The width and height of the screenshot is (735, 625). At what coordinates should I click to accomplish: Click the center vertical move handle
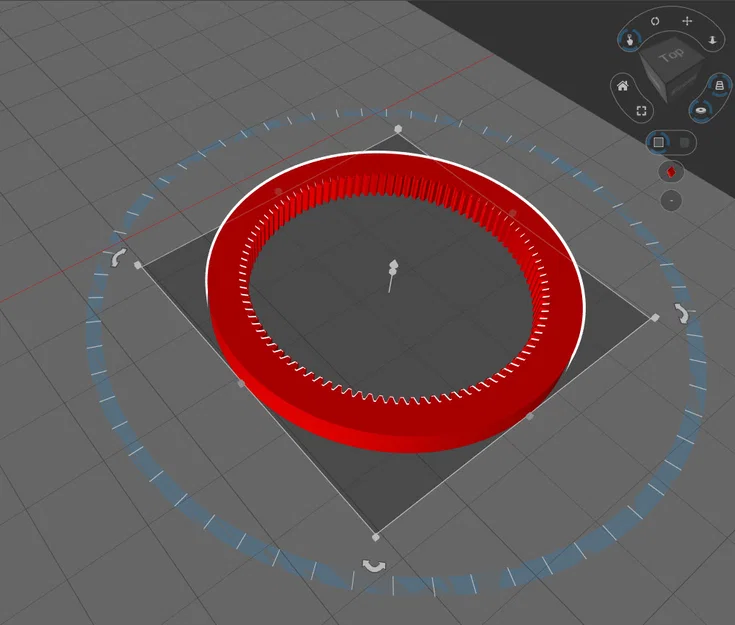393,269
